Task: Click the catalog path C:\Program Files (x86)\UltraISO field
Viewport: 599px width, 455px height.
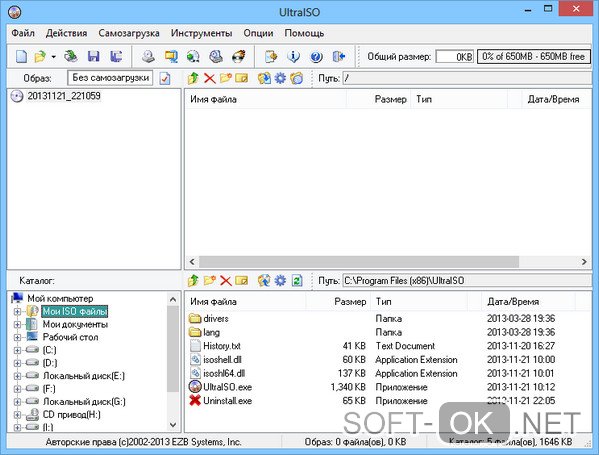Action: tap(467, 281)
